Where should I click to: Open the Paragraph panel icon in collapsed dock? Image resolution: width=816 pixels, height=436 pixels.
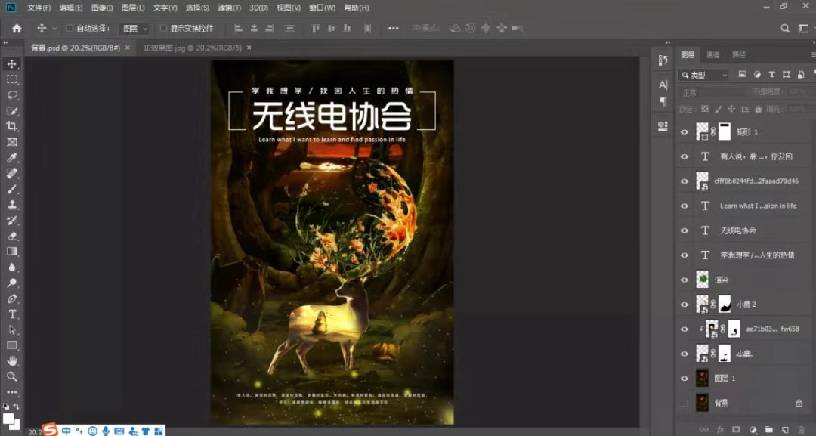tap(662, 101)
